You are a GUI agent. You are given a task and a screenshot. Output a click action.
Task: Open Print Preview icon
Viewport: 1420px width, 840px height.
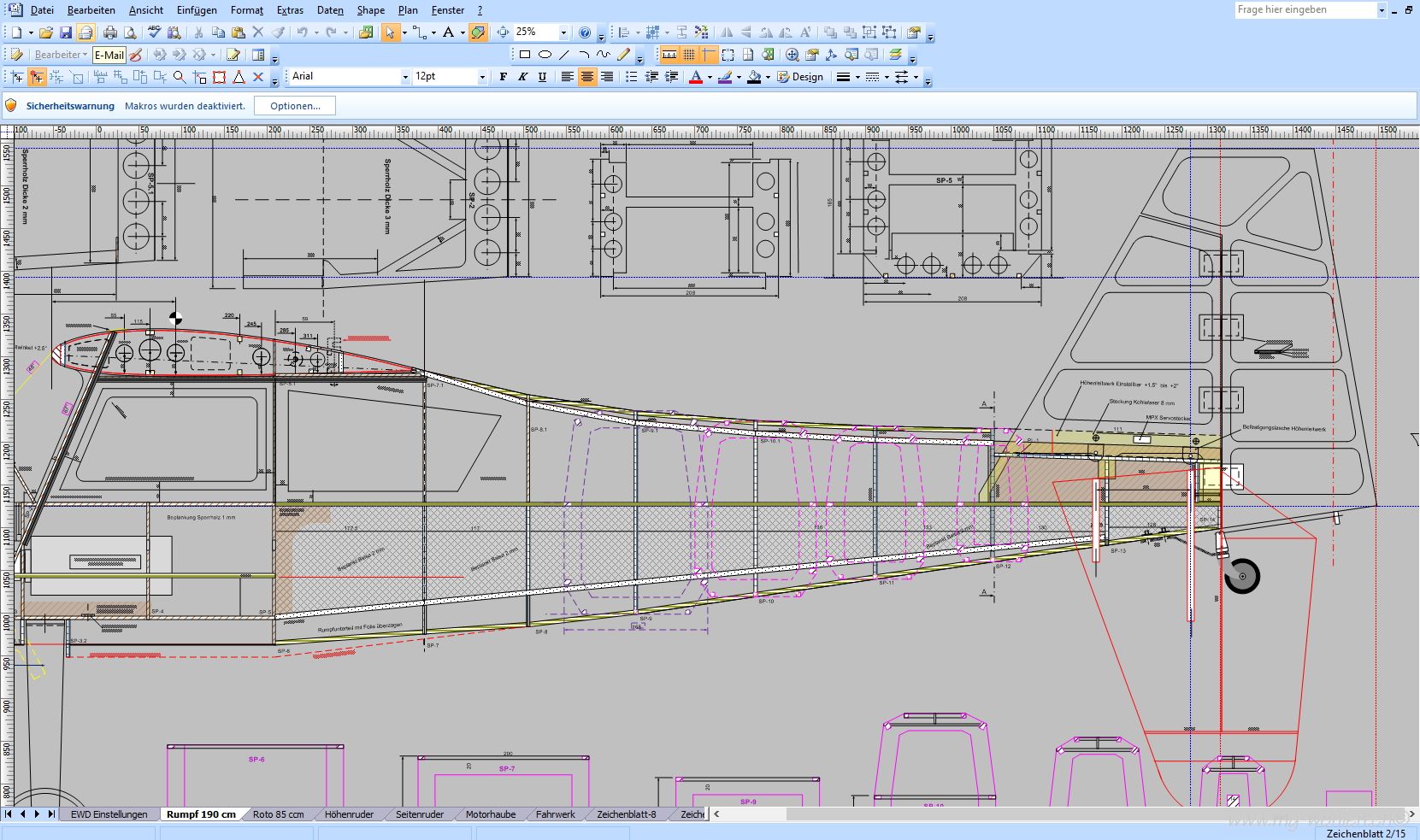tap(130, 32)
